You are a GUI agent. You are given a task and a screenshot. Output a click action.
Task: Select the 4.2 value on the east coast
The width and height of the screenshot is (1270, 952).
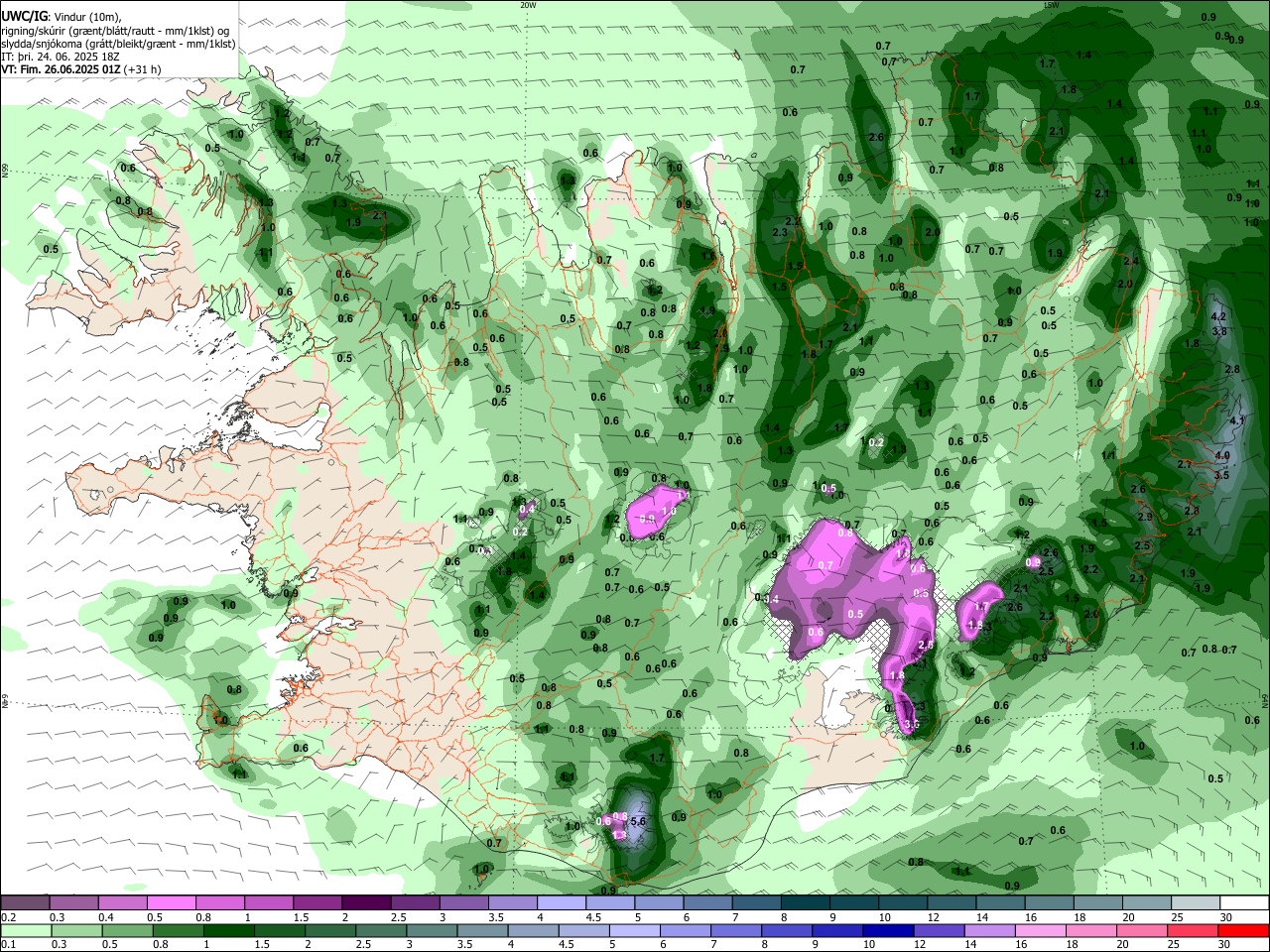(x=1219, y=316)
